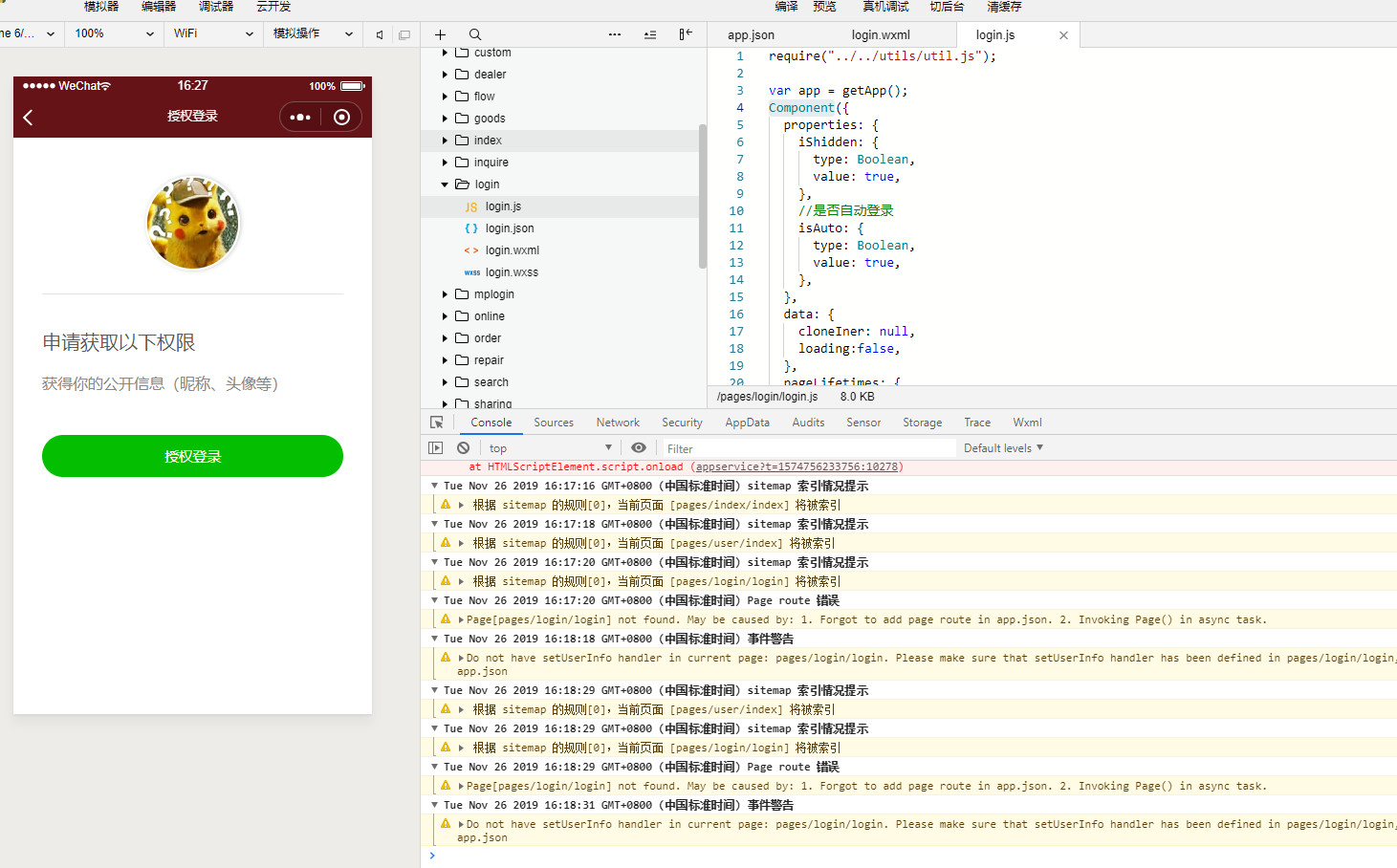Open the WiFi network dropdown

click(x=213, y=33)
